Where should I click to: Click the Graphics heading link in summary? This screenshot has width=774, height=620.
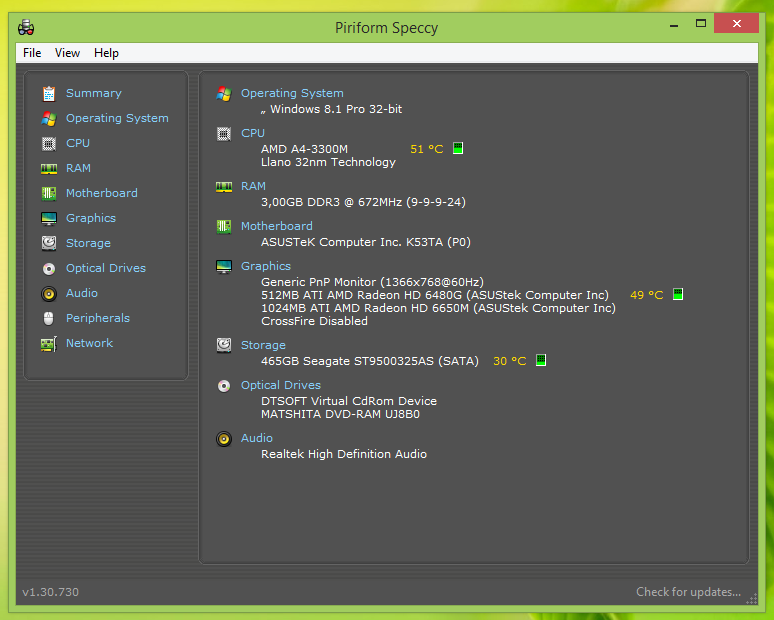click(266, 266)
